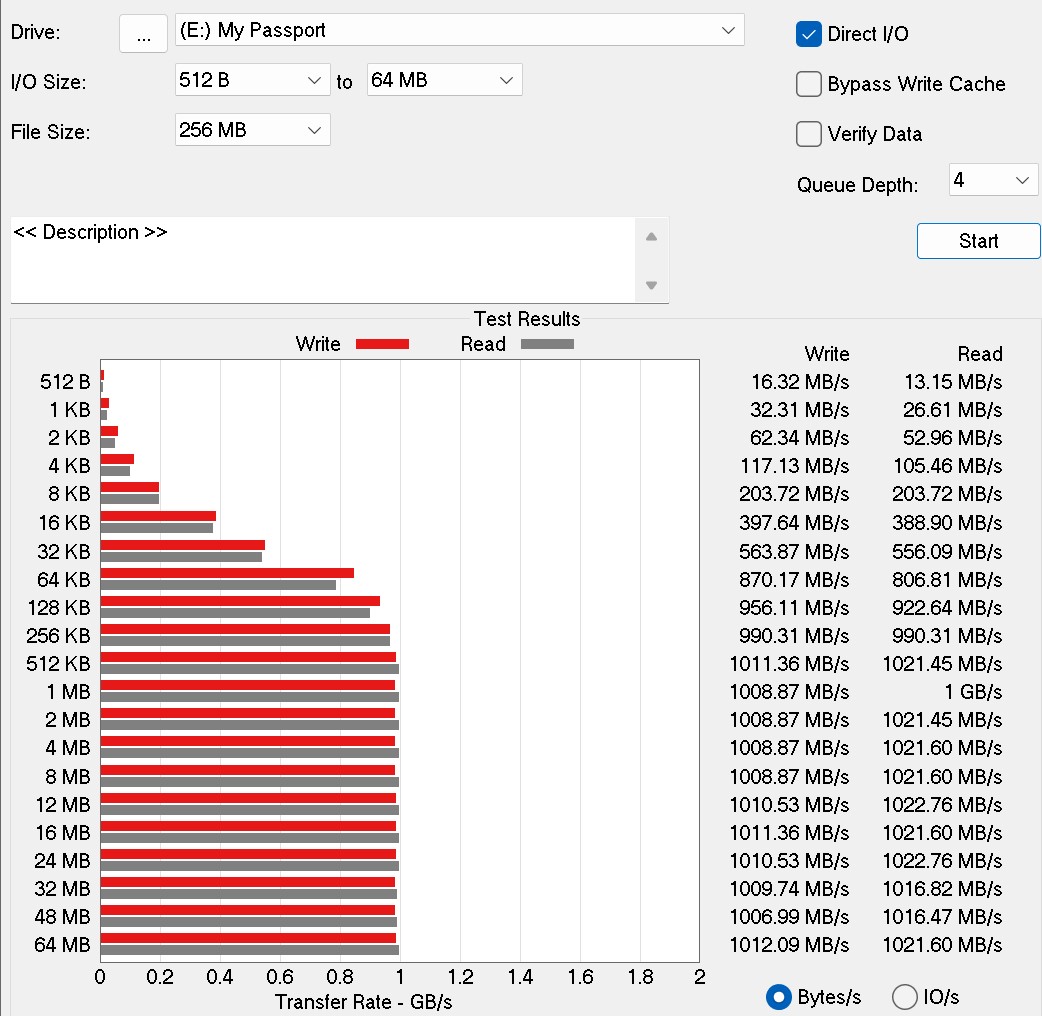This screenshot has height=1016, width=1042.
Task: Click the Test Results title
Action: coord(527,318)
